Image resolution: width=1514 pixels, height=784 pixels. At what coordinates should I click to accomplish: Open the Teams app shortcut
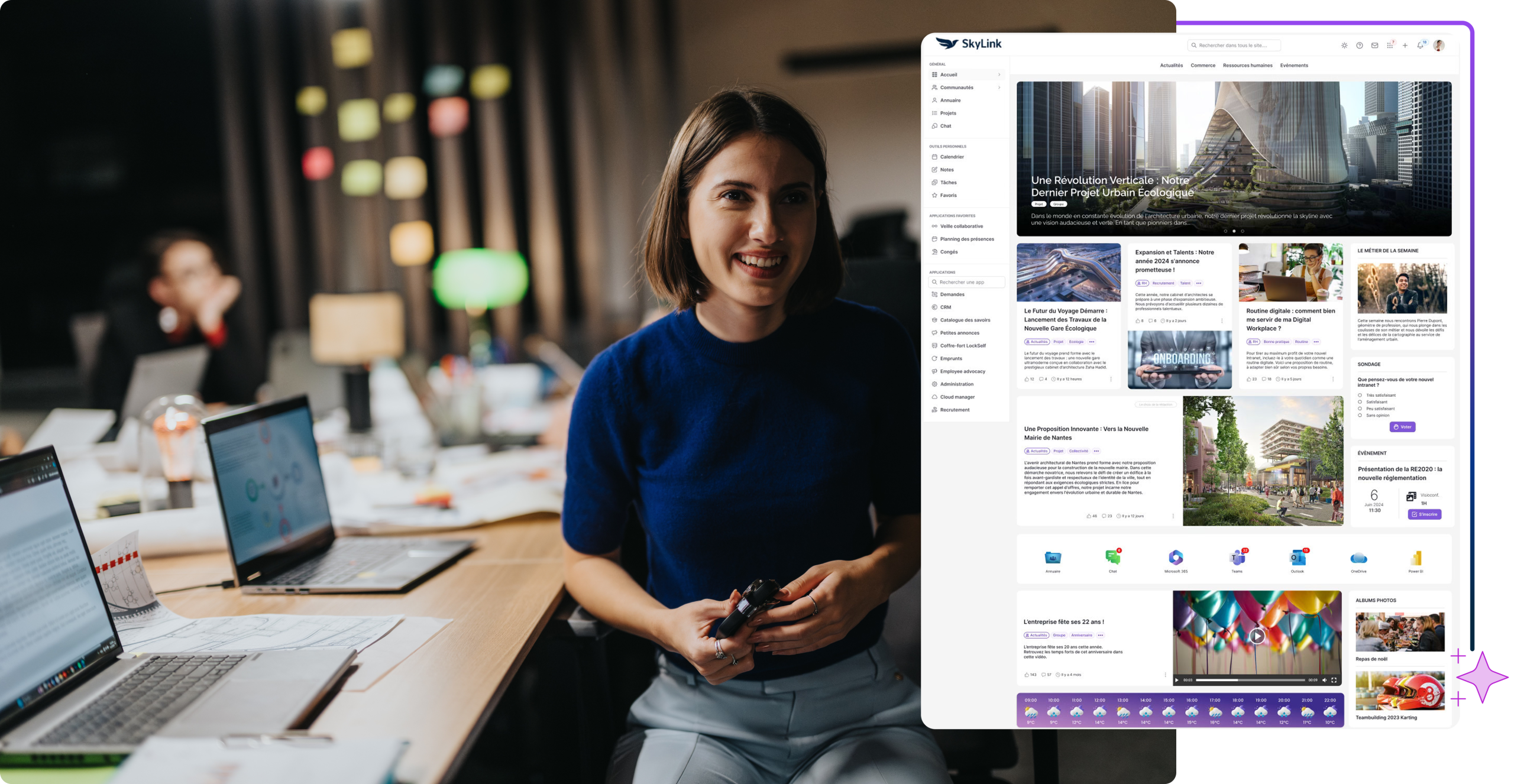[x=1238, y=558]
